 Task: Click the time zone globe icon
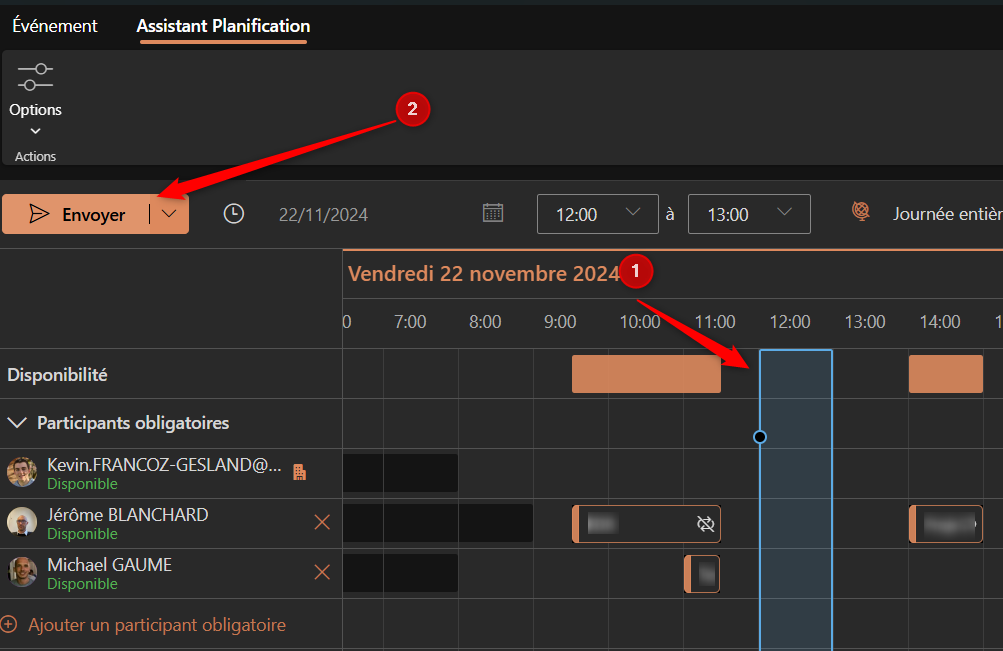860,212
